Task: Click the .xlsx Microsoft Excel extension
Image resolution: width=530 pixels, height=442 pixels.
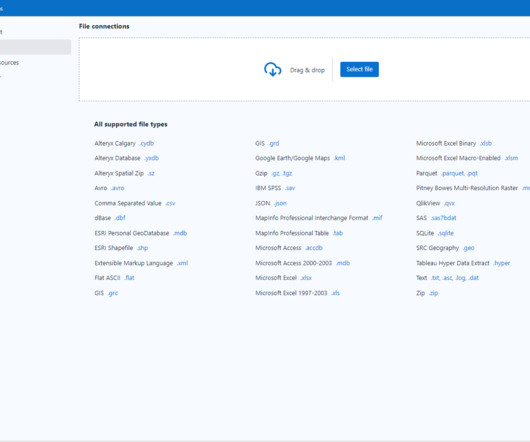Action: tap(306, 278)
